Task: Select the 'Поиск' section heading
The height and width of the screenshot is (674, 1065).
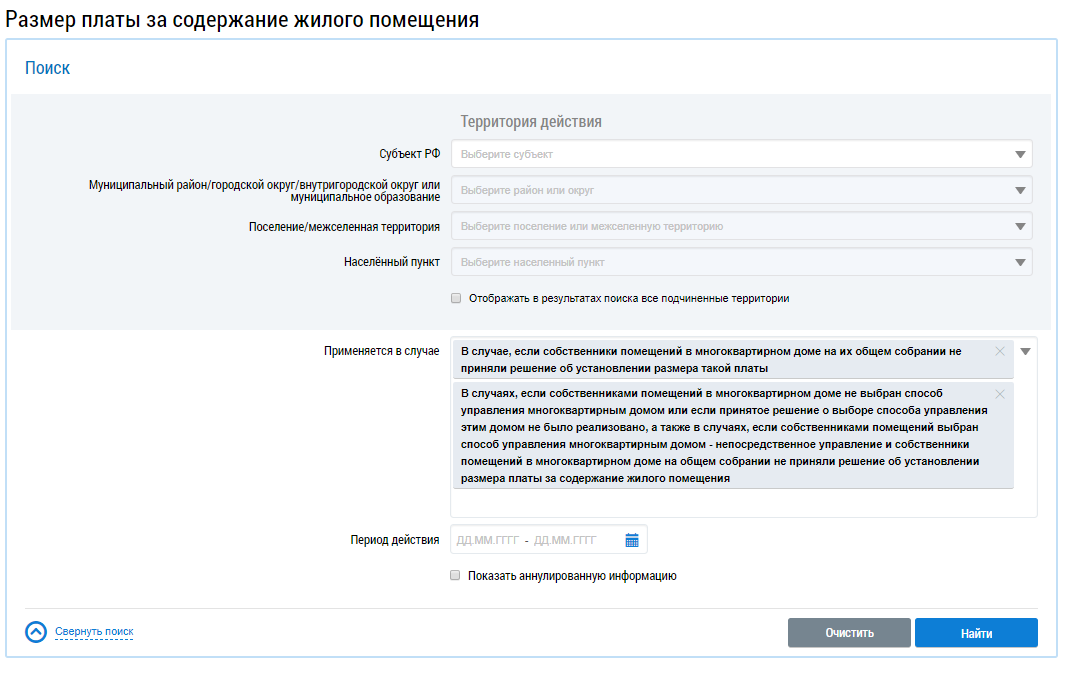Action: tap(47, 68)
